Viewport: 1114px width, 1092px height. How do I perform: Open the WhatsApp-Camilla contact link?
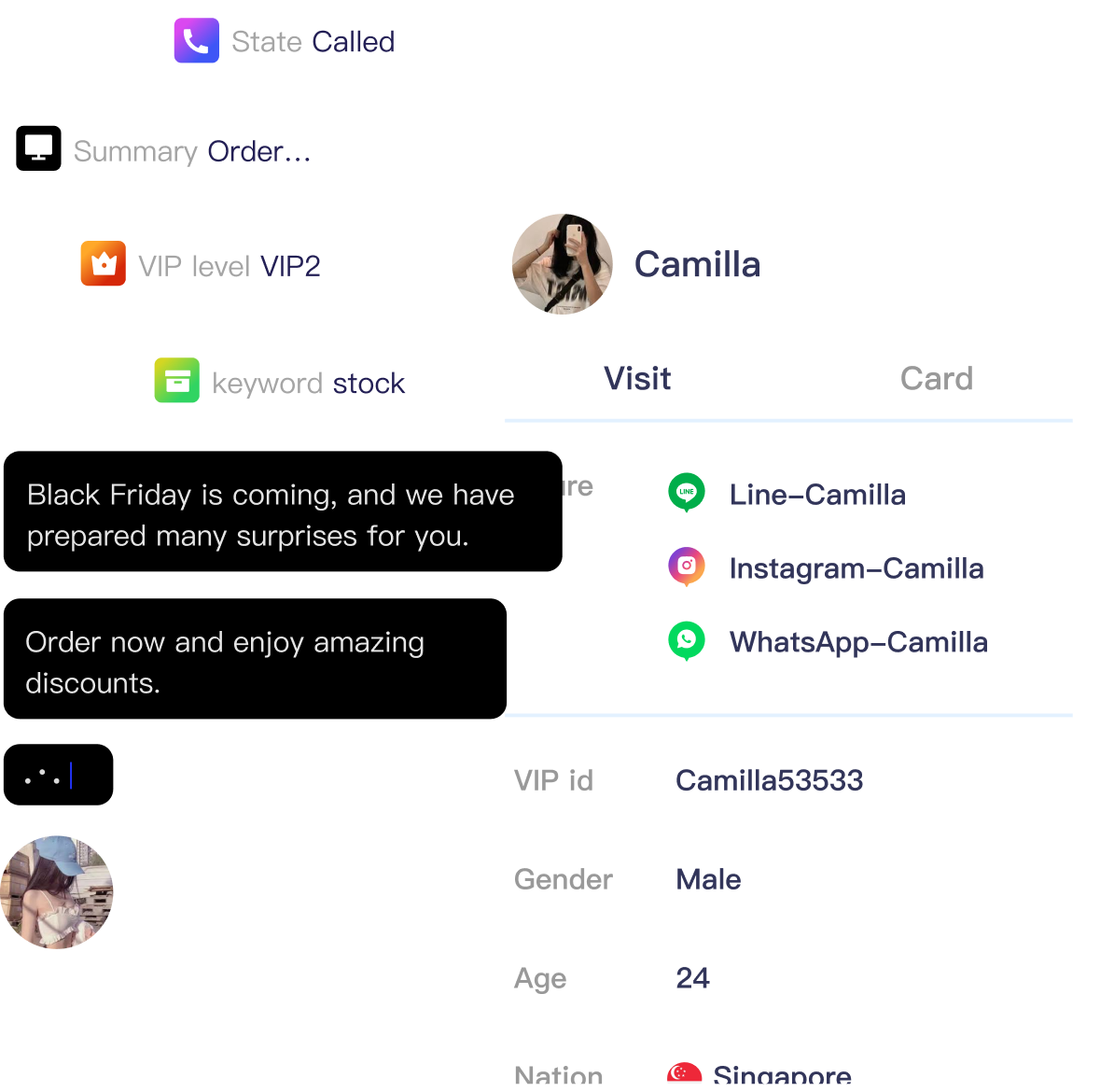point(858,642)
